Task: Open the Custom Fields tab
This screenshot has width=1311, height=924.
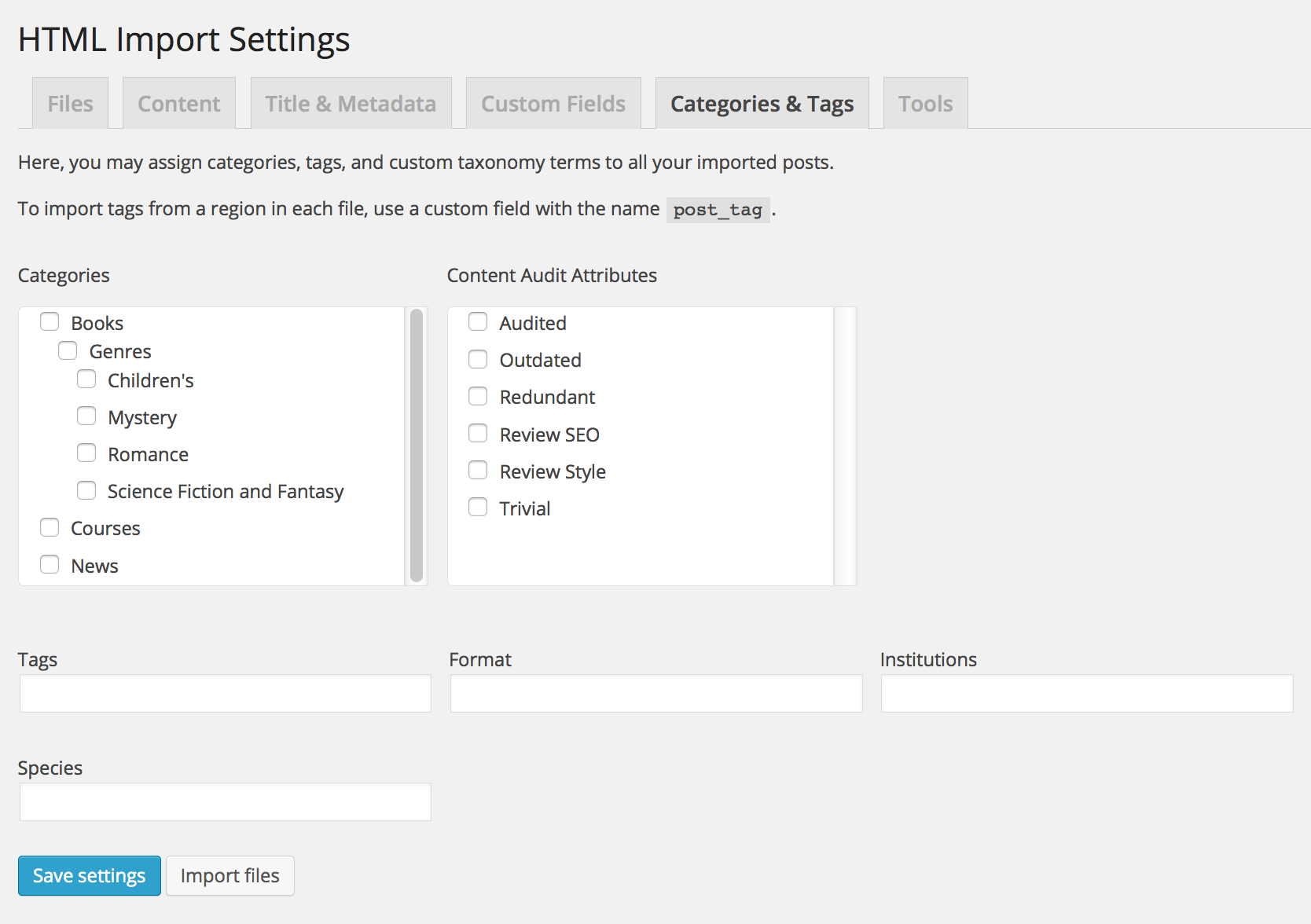Action: click(553, 104)
